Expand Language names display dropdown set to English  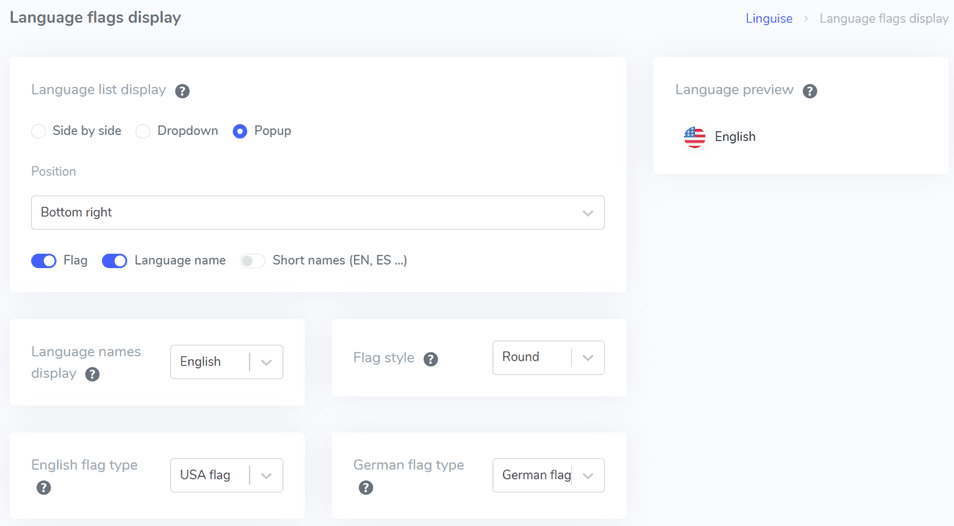226,362
